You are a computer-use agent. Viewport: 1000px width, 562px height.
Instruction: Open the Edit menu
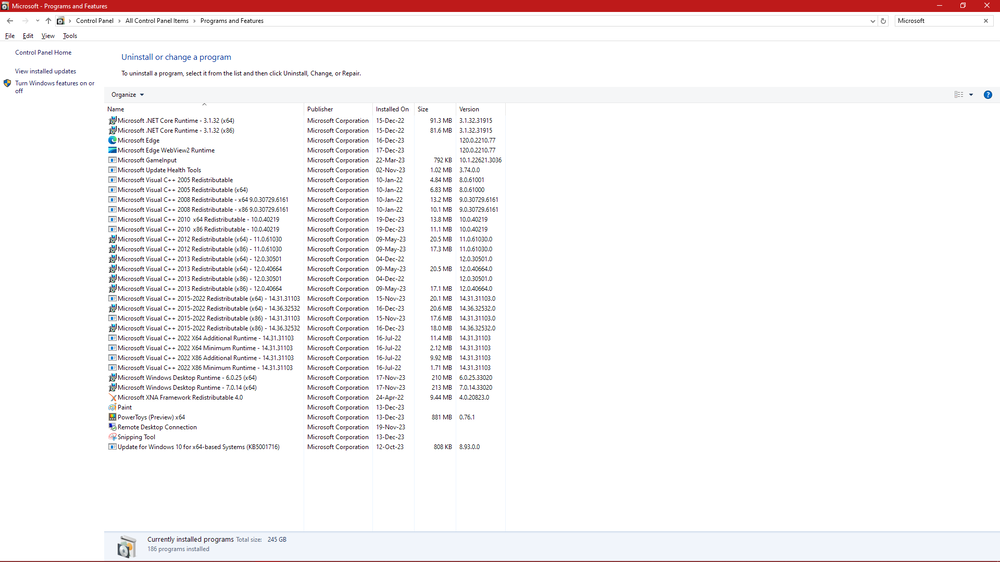pos(28,36)
